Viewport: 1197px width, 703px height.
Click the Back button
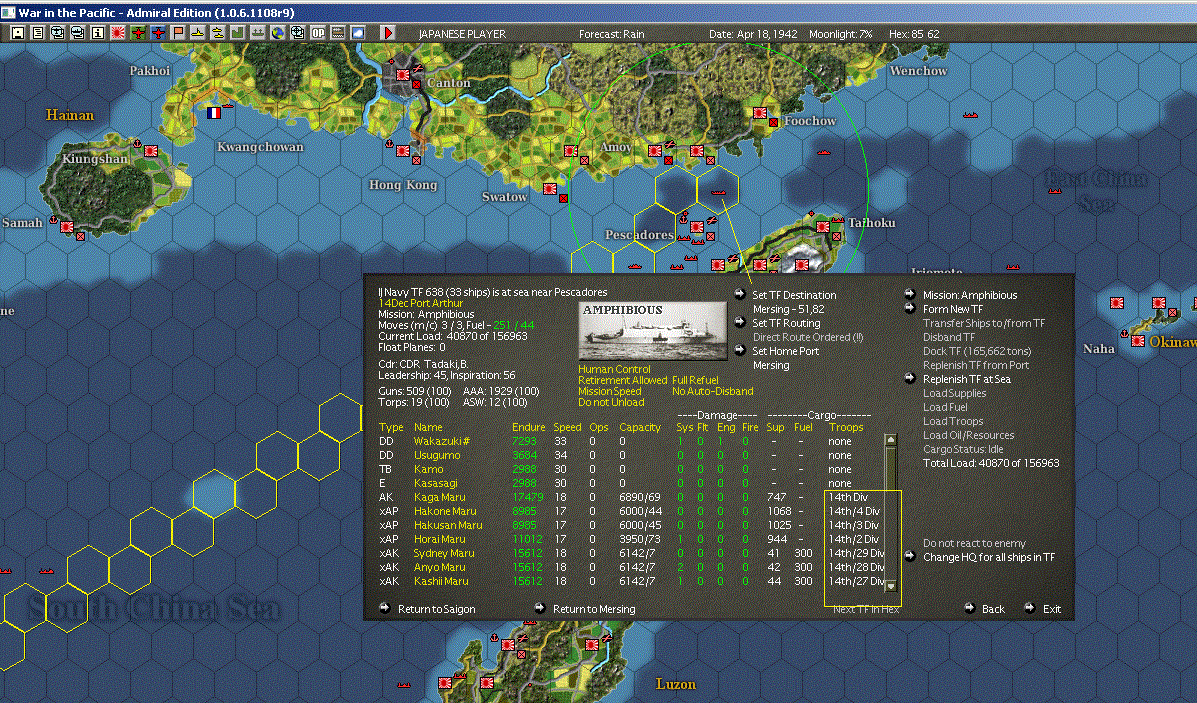pos(992,609)
